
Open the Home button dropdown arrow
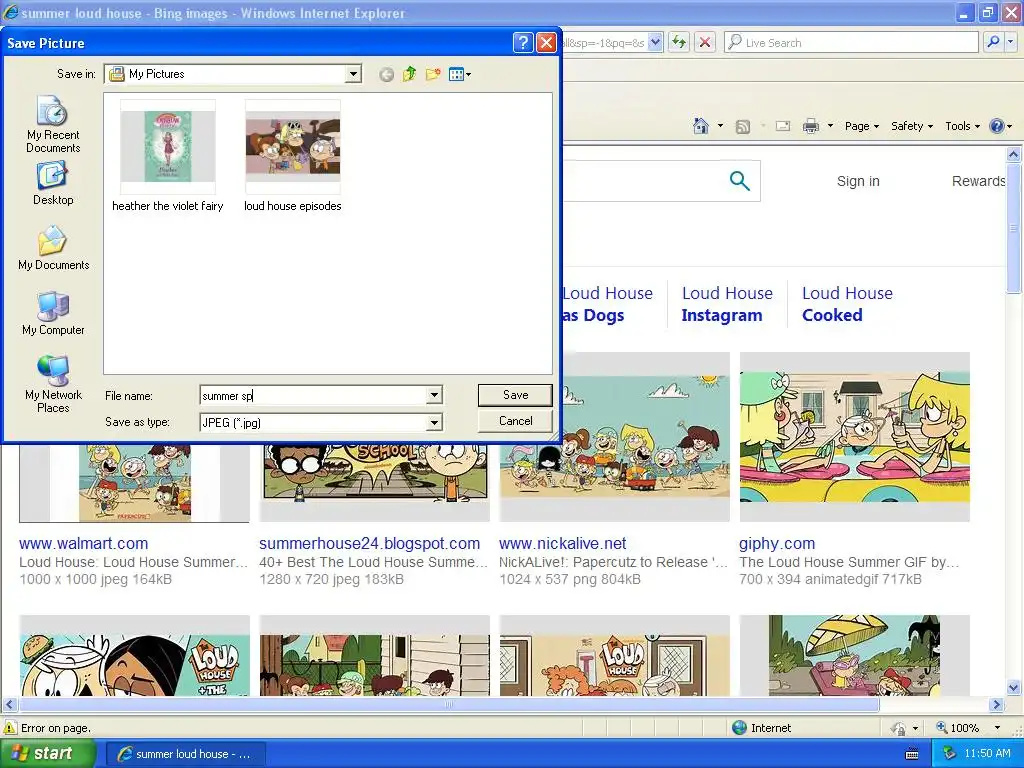(x=720, y=126)
